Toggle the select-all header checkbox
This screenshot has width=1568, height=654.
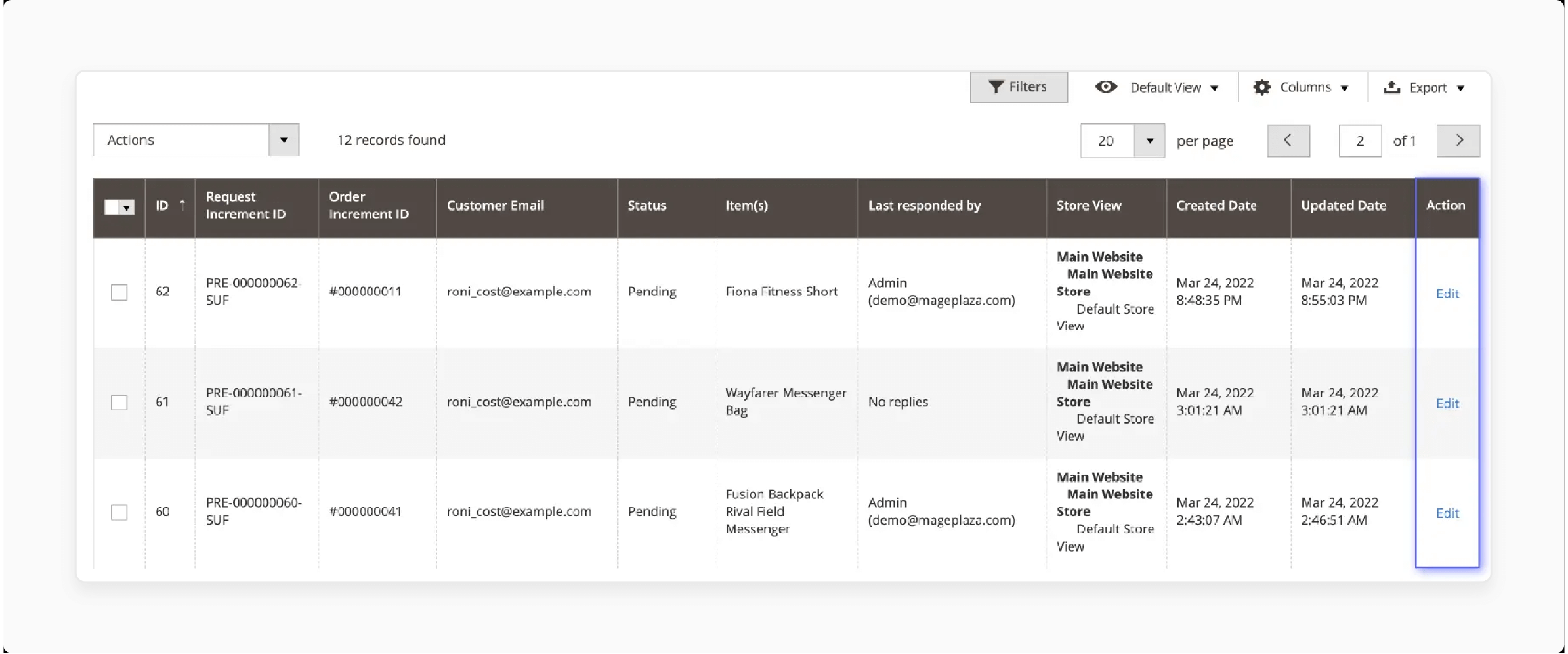pos(112,207)
